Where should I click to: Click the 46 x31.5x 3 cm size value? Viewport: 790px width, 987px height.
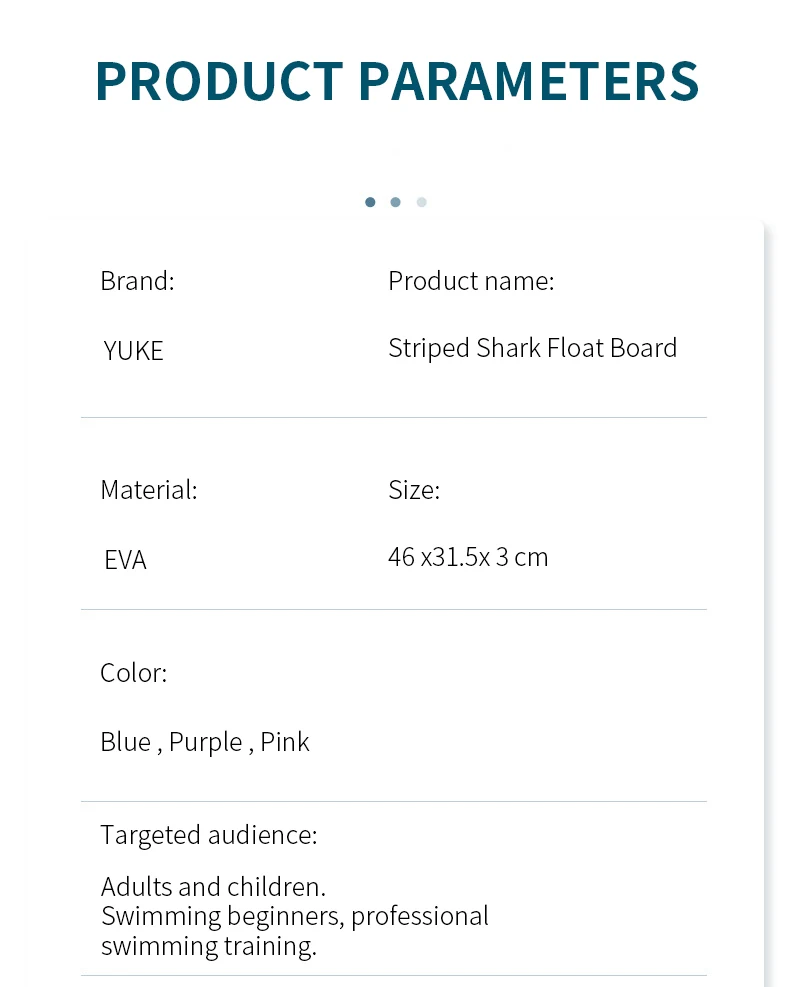coord(468,557)
